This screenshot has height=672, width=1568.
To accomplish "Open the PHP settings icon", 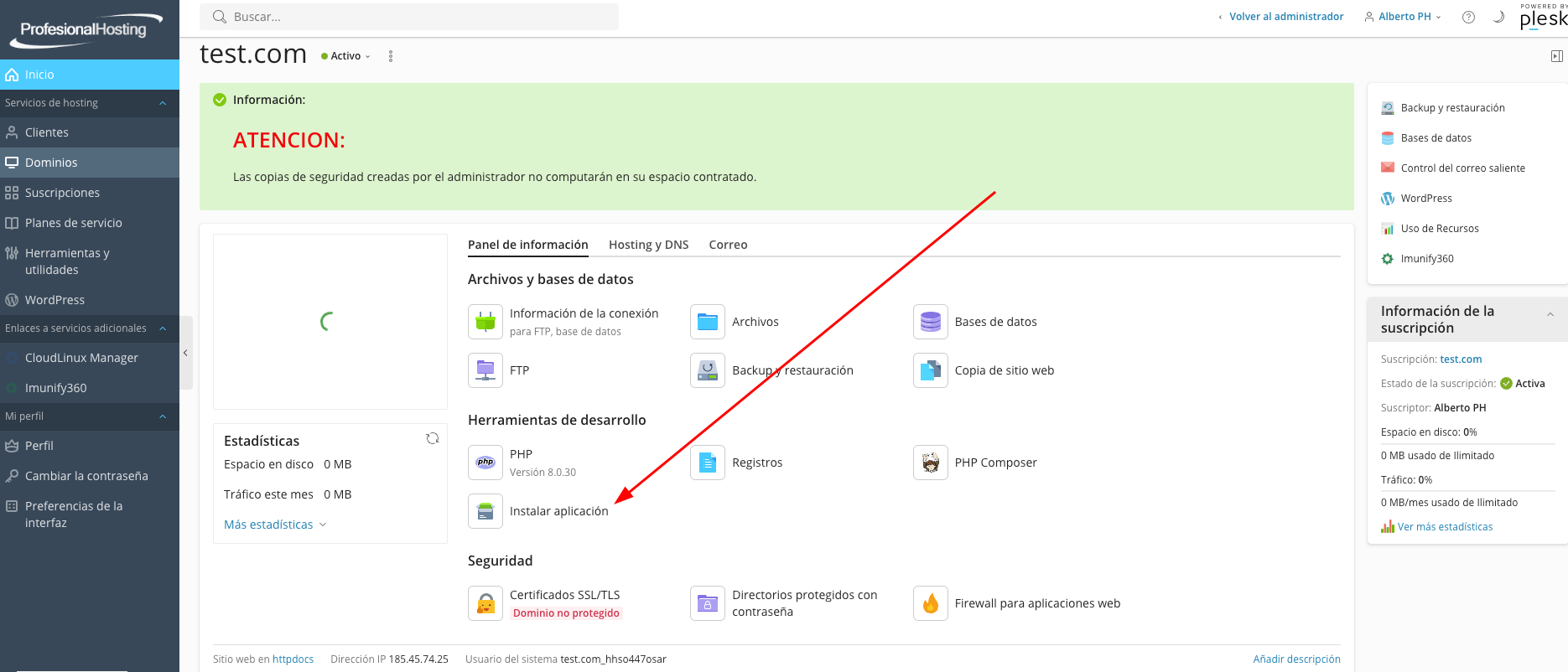I will [485, 463].
